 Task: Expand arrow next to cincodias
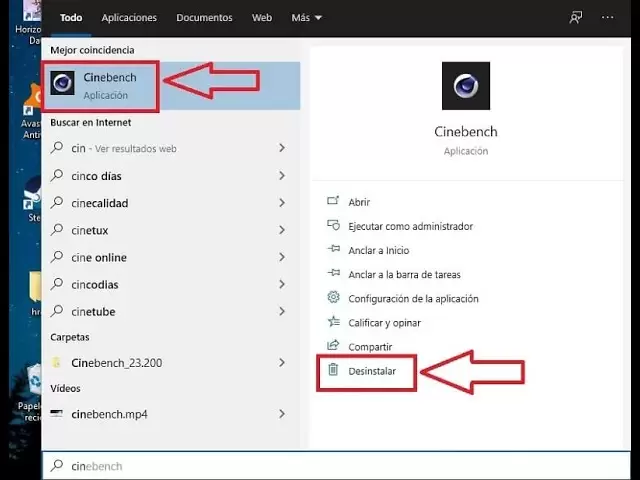(x=282, y=284)
